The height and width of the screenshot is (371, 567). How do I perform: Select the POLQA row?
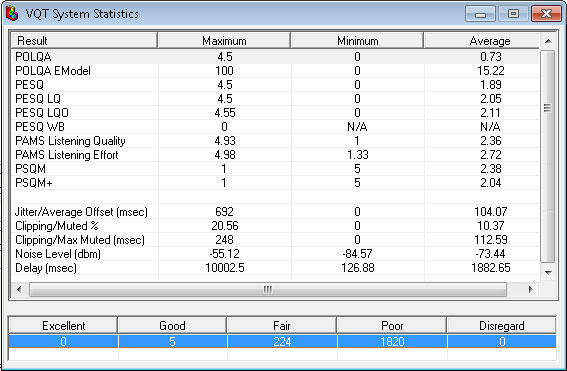point(275,57)
